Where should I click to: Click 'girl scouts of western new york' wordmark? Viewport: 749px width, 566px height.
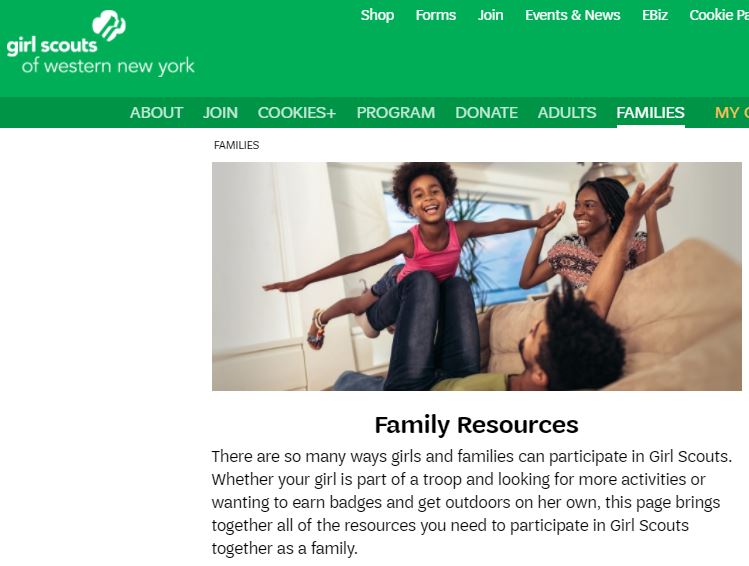click(x=100, y=56)
